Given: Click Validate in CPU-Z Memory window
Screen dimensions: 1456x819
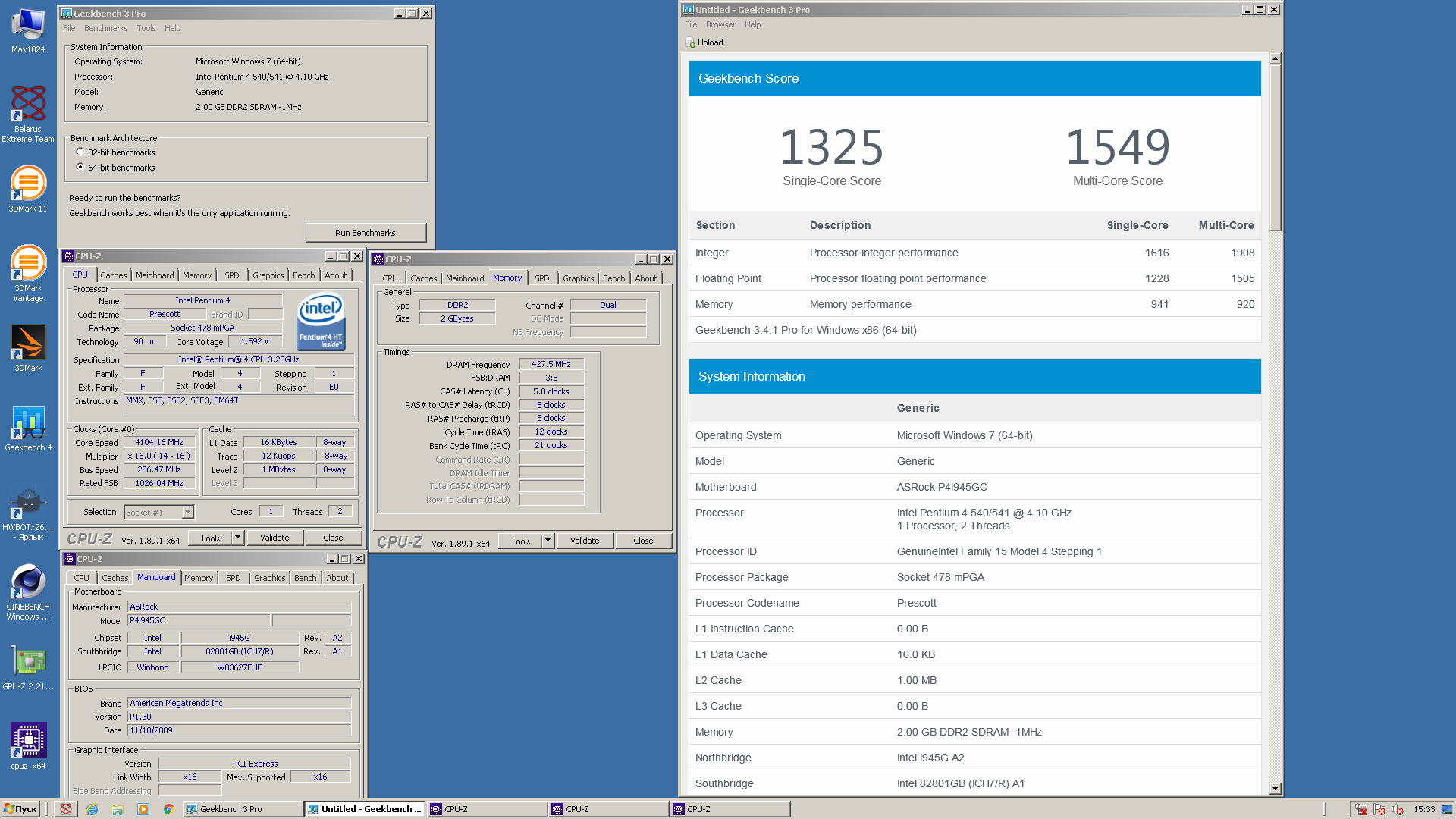Looking at the screenshot, I should click(585, 541).
